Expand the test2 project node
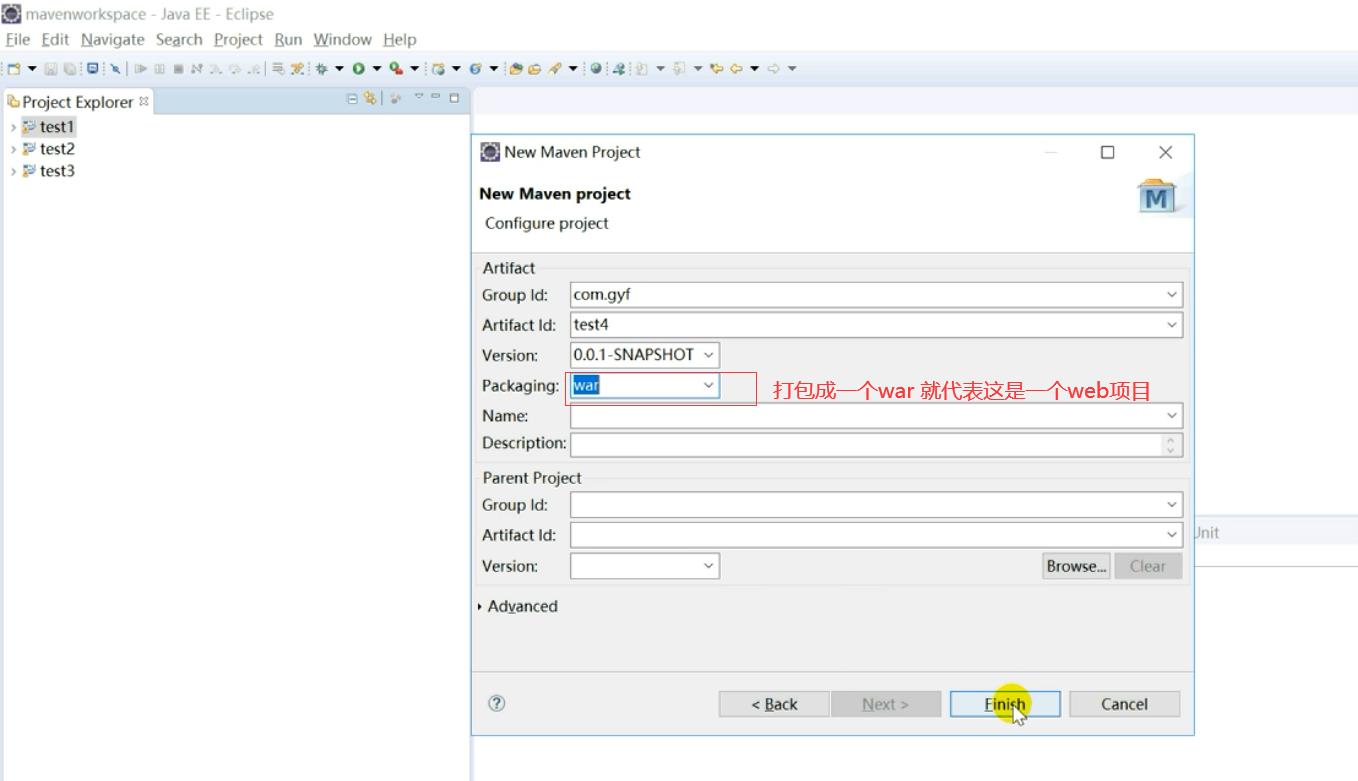The height and width of the screenshot is (781, 1358). [x=13, y=149]
